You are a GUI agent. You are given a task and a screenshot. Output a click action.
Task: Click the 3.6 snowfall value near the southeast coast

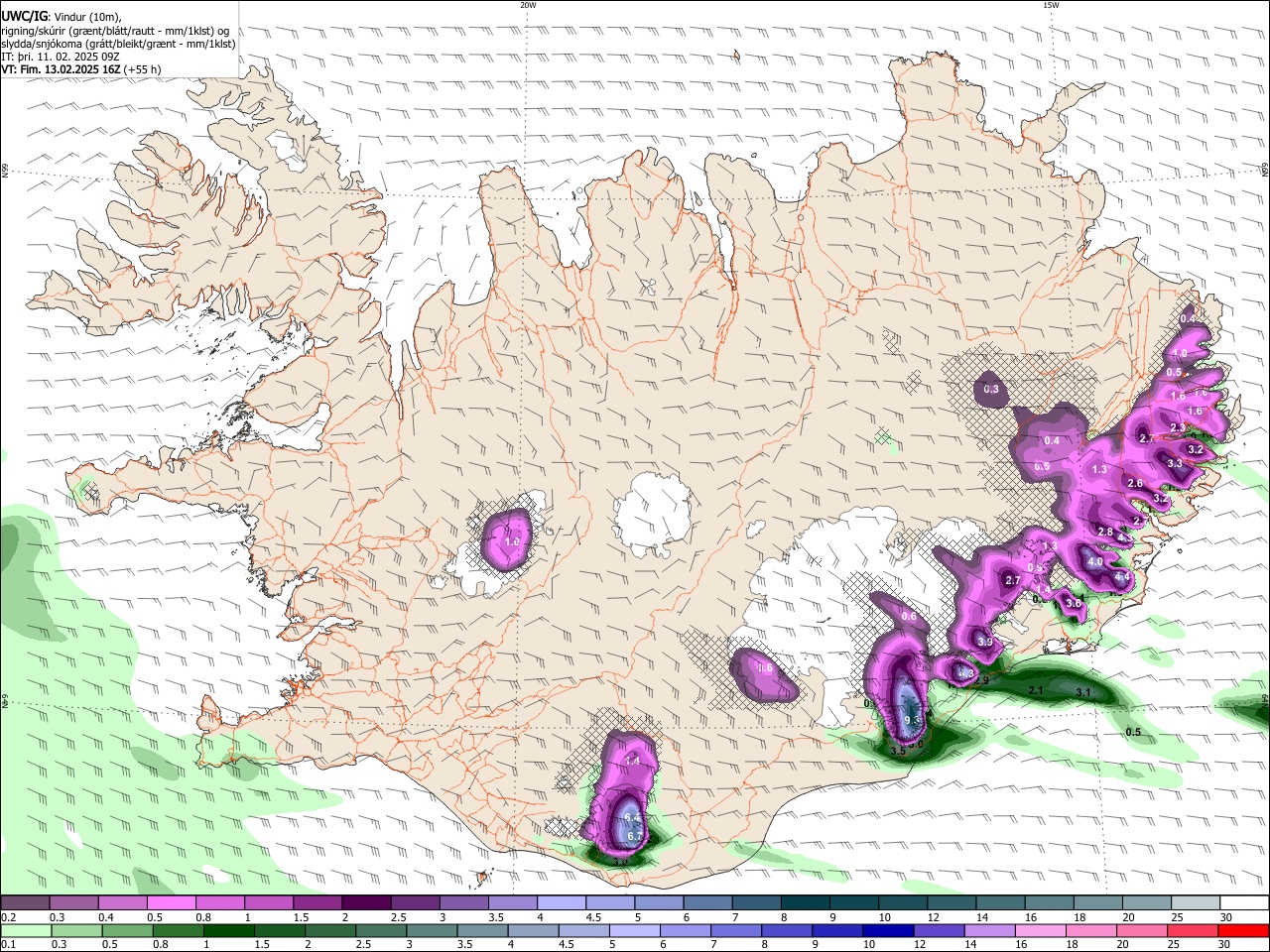1074,603
